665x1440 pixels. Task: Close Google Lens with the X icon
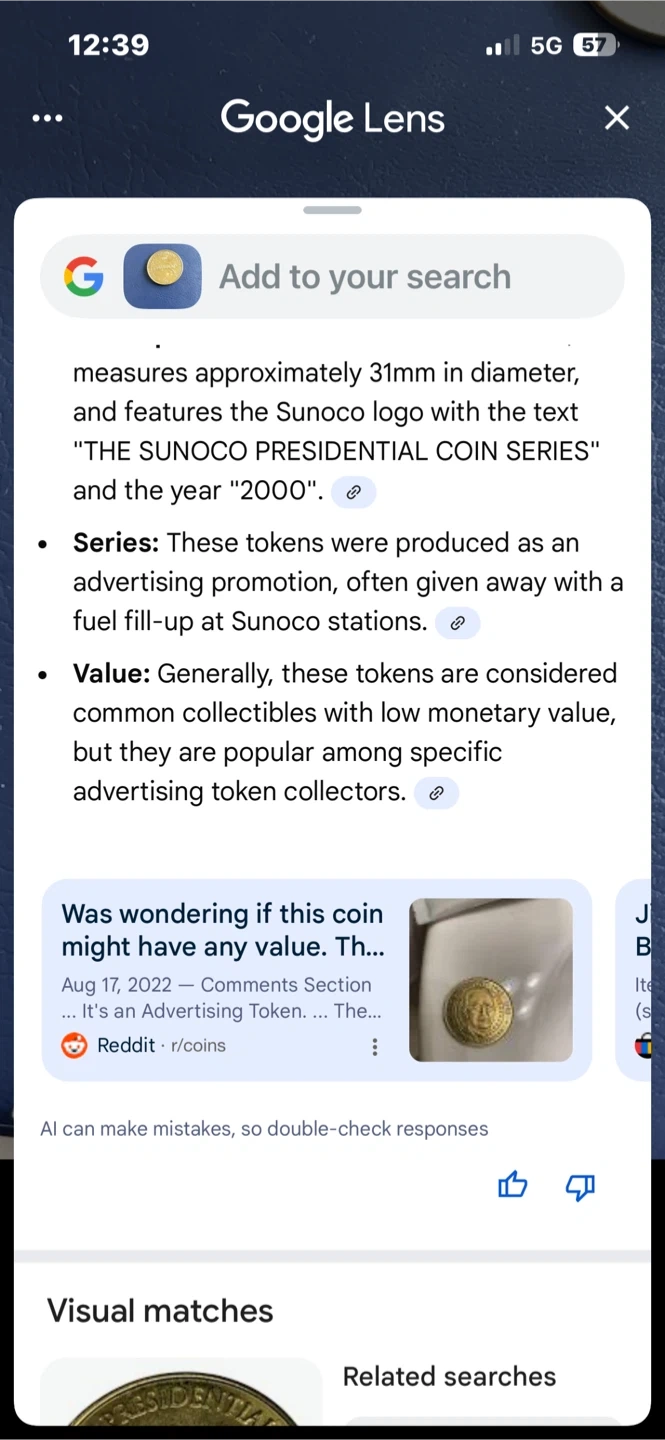tap(617, 118)
